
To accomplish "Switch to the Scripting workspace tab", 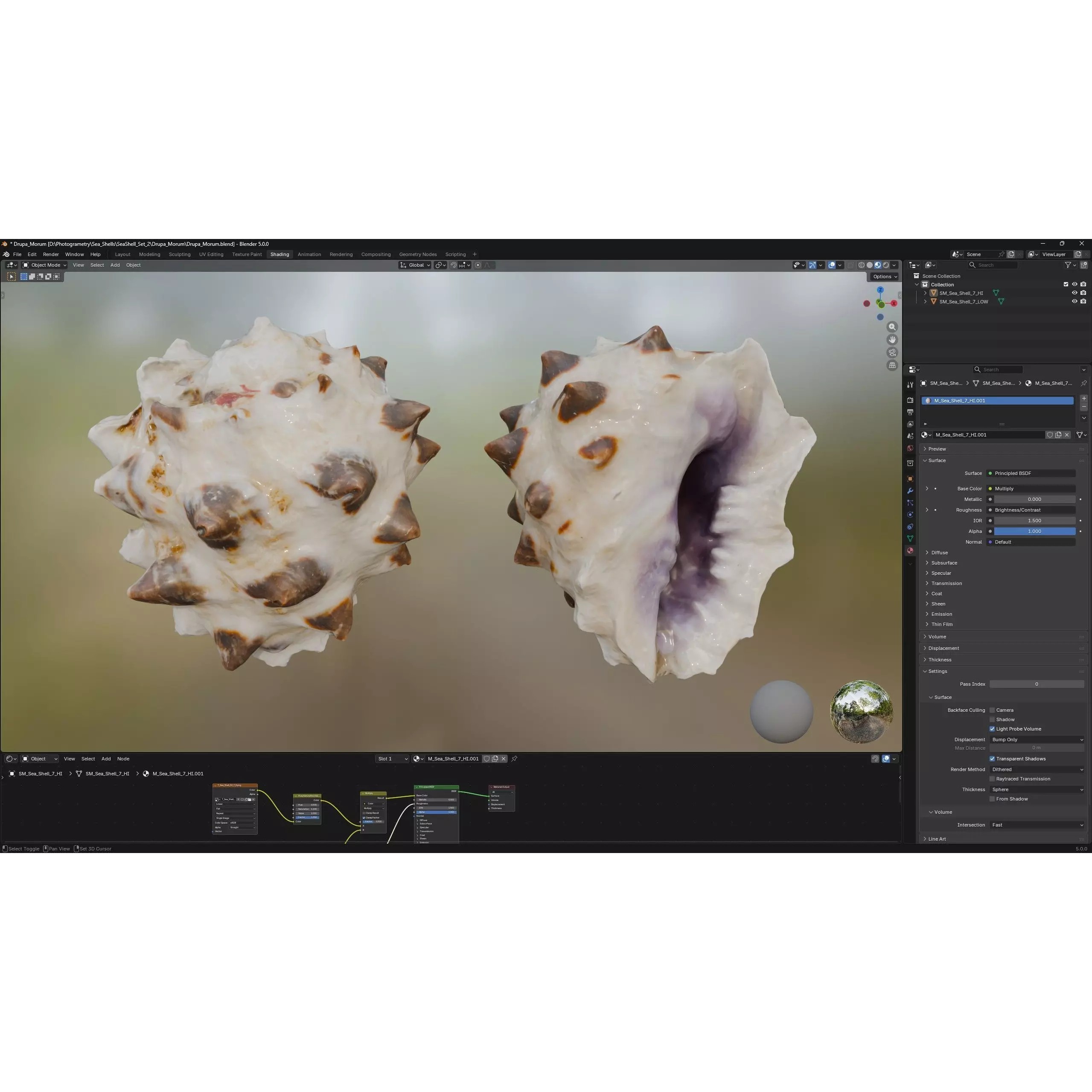I will click(x=456, y=254).
